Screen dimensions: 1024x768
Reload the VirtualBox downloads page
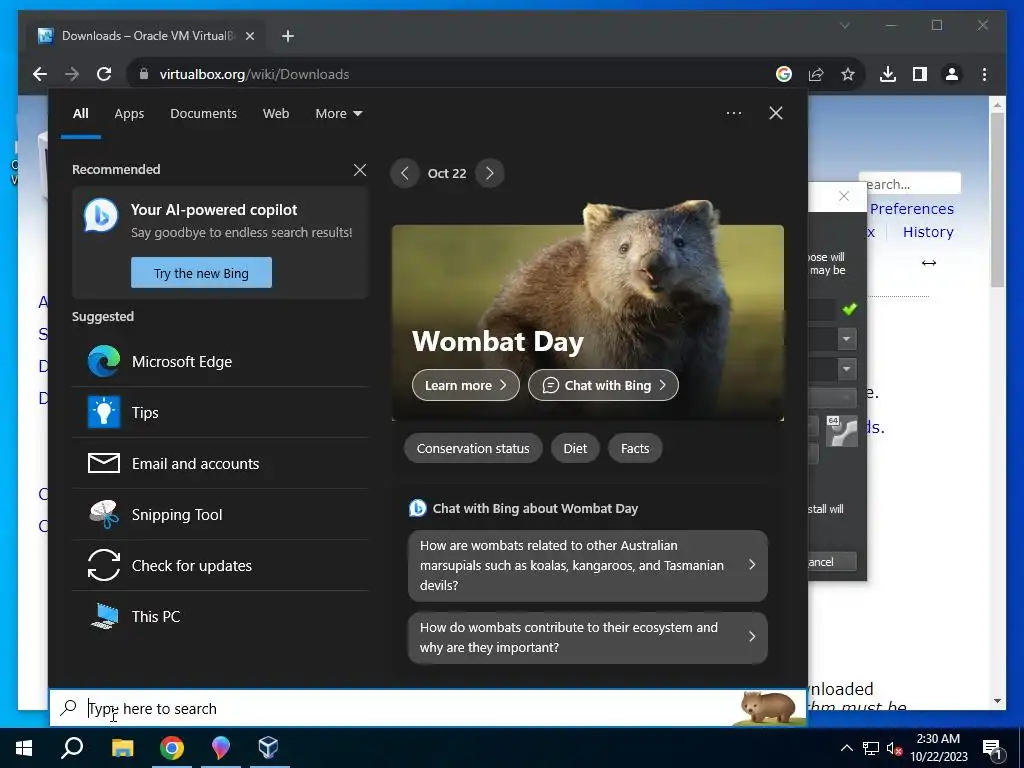tap(104, 74)
